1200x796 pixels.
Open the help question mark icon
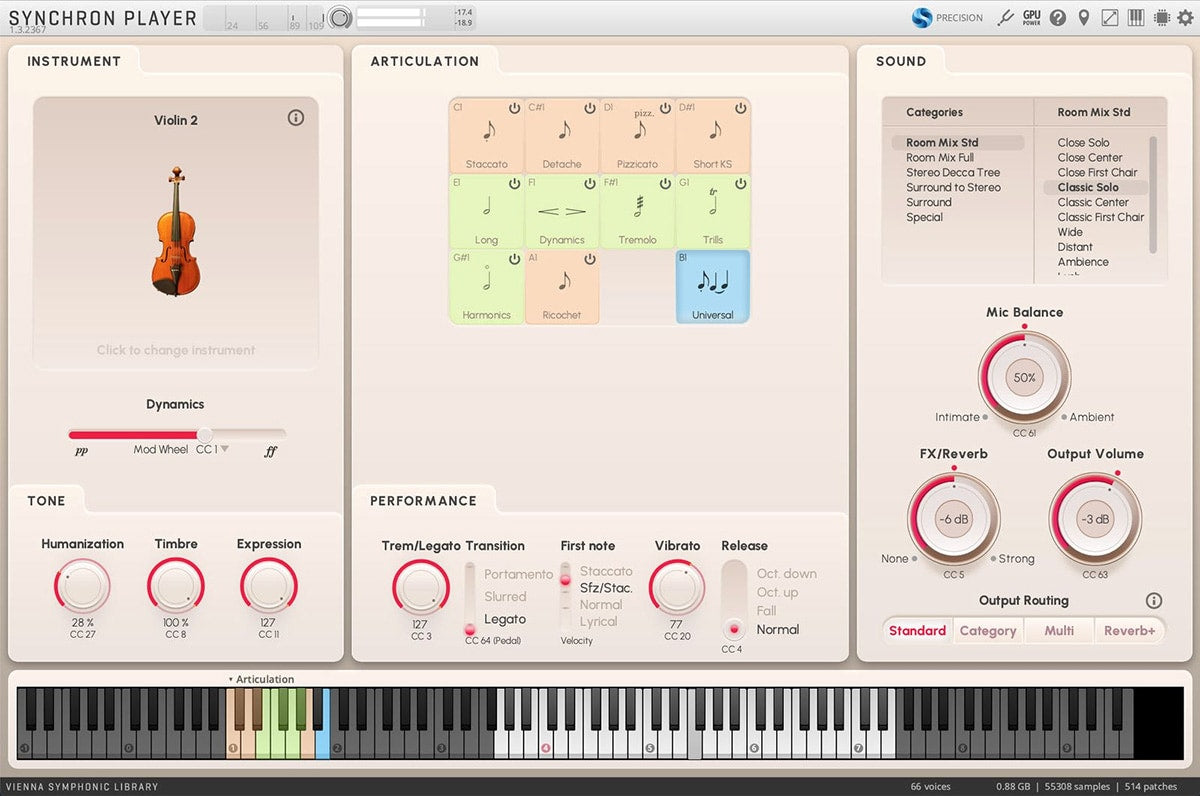coord(1058,17)
